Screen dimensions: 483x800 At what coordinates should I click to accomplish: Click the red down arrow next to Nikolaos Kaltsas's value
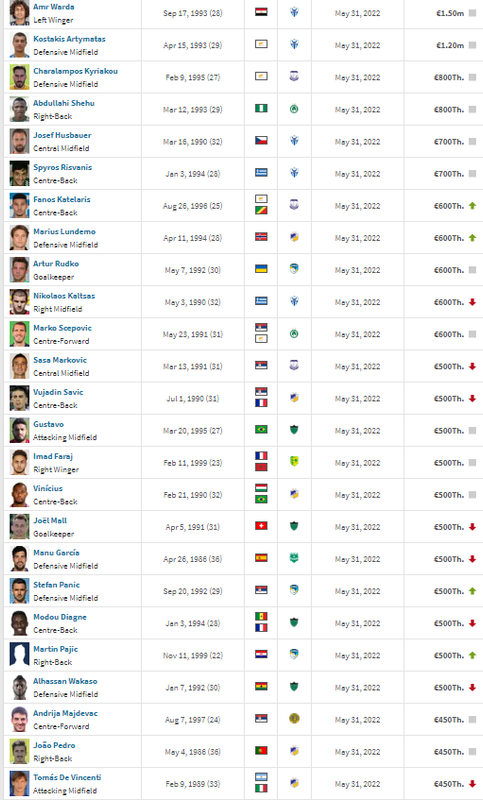pyautogui.click(x=472, y=303)
